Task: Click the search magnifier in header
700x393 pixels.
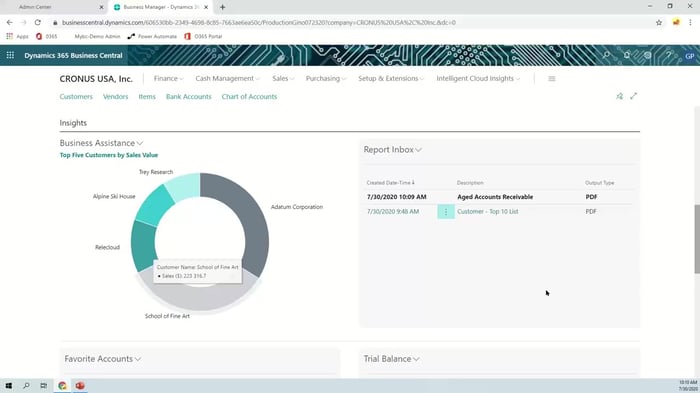Action: pyautogui.click(x=606, y=55)
